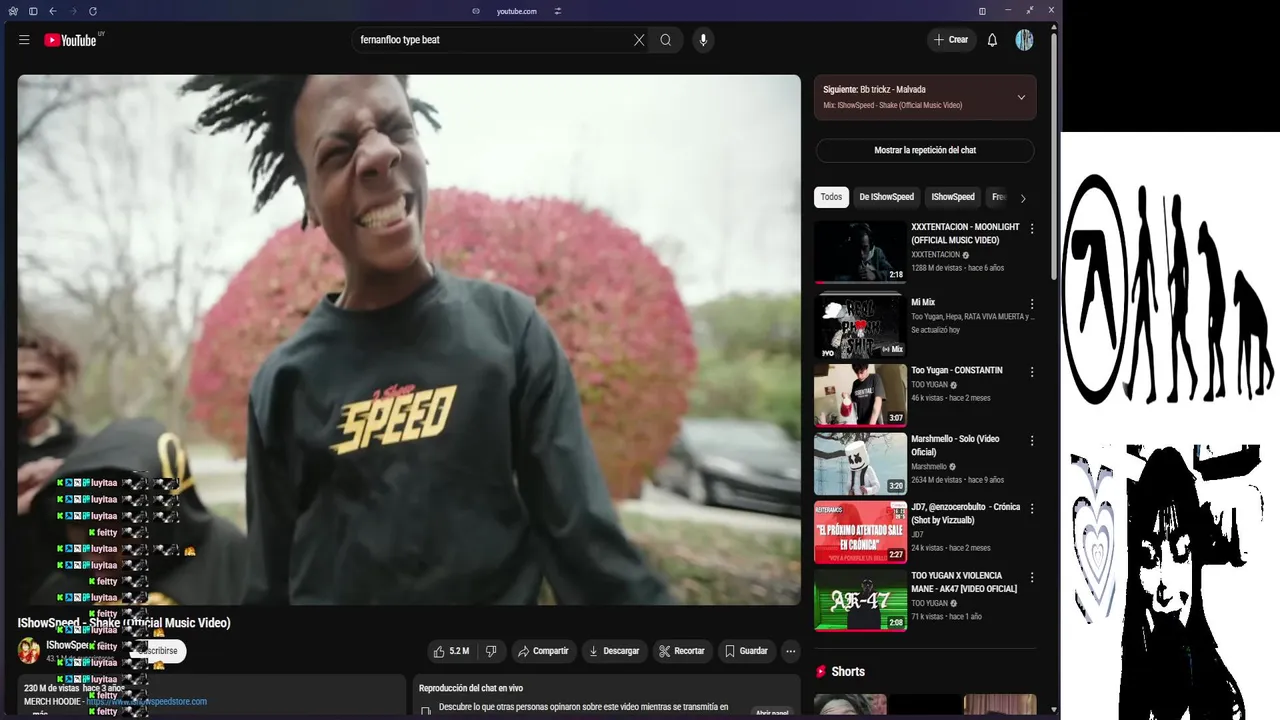Select the IShowSpeed filter chip
The height and width of the screenshot is (720, 1280).
[x=952, y=197]
